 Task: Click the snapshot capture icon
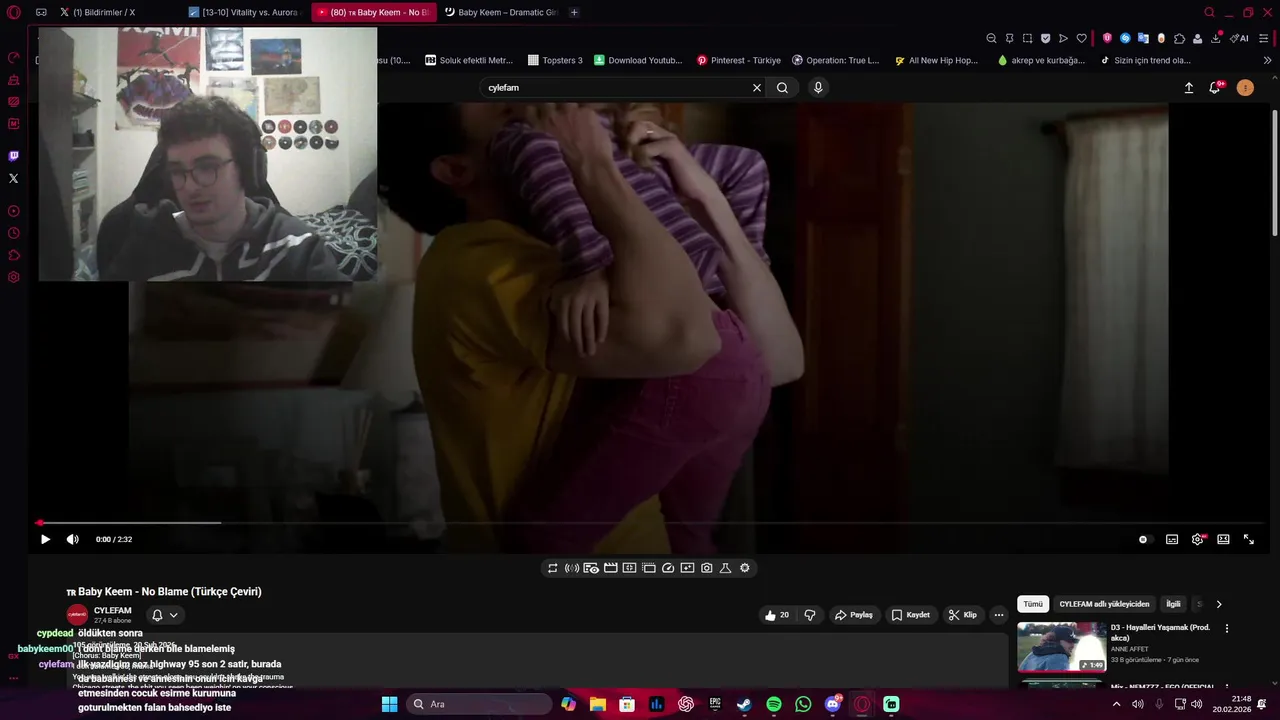[x=1027, y=38]
